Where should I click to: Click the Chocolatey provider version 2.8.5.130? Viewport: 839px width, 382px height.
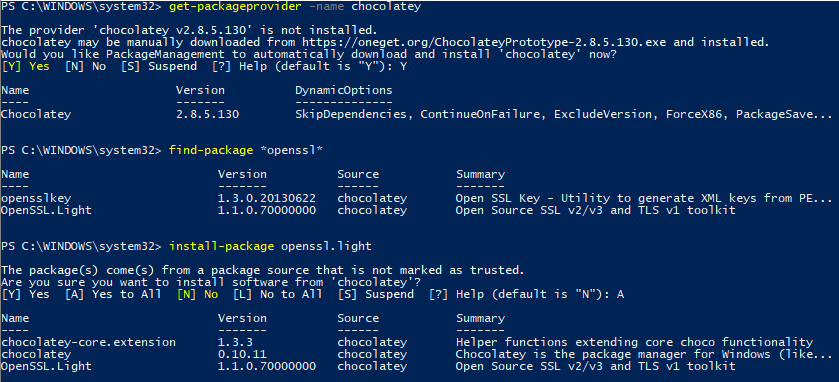pos(208,114)
